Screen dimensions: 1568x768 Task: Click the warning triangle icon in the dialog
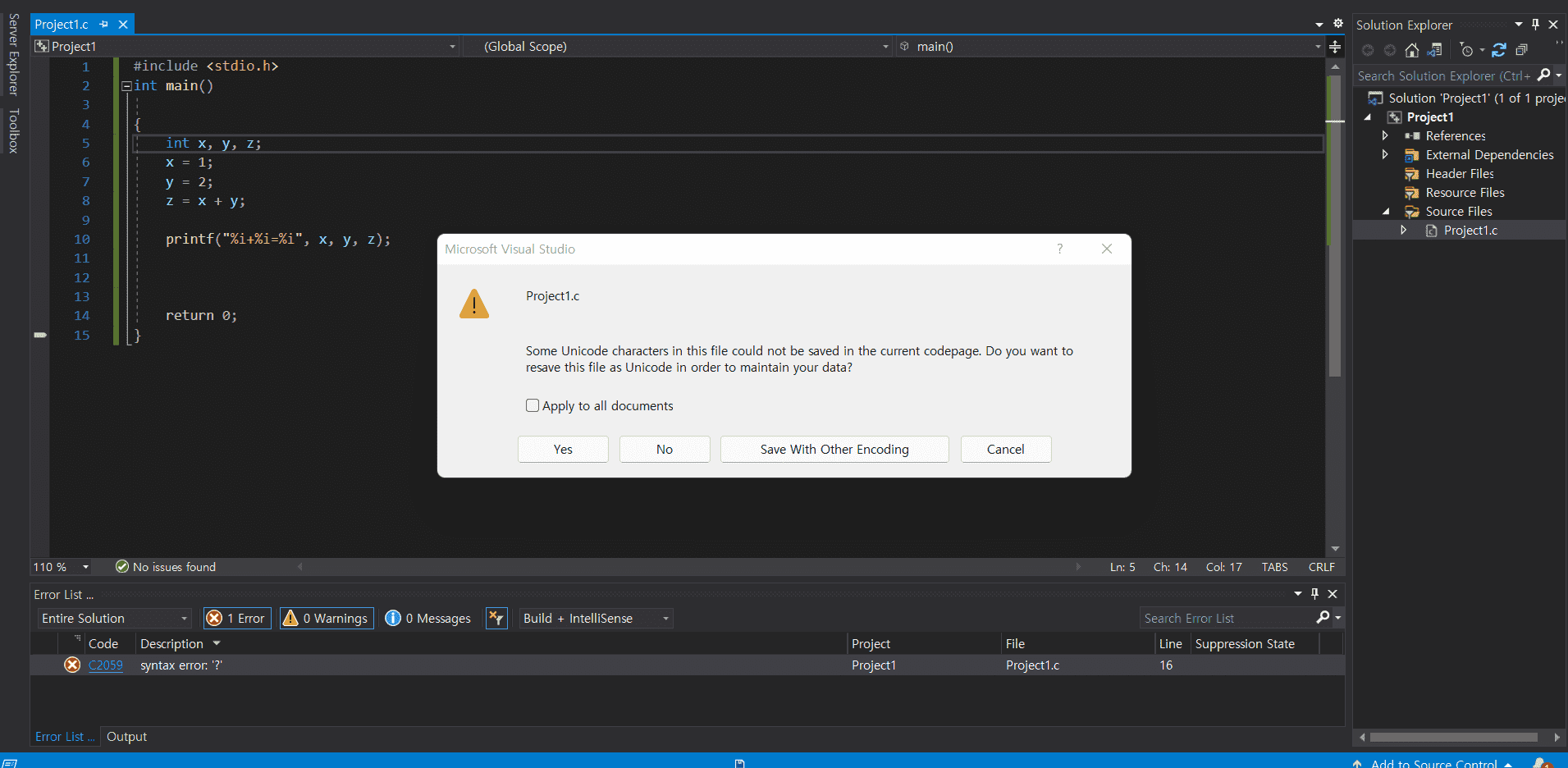coord(474,304)
